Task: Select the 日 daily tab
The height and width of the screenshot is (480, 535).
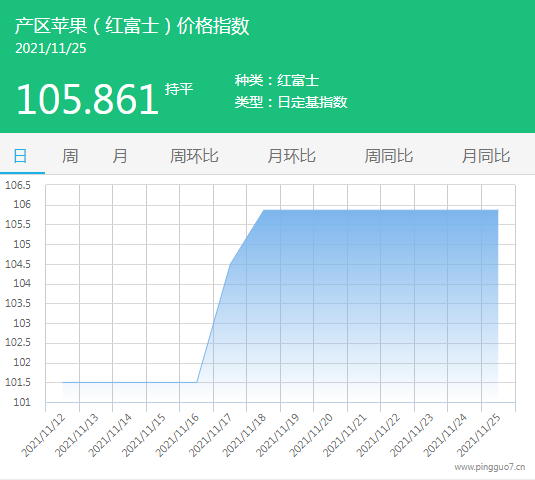Action: tap(20, 156)
